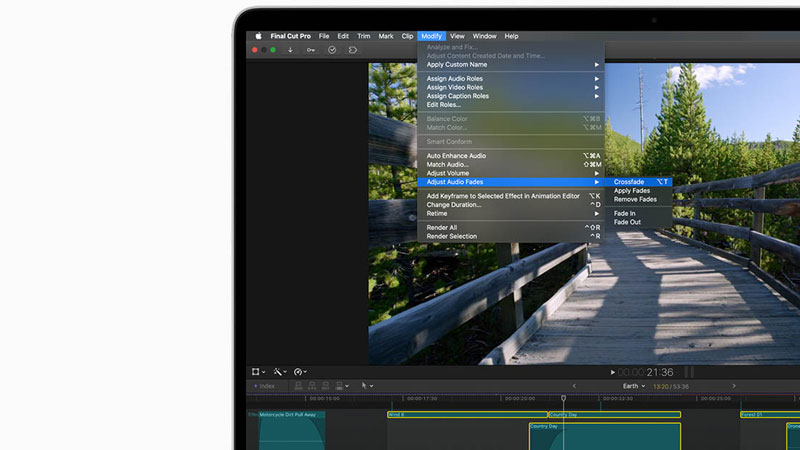Click the timeline history back arrow
This screenshot has width=800, height=450.
click(x=574, y=385)
